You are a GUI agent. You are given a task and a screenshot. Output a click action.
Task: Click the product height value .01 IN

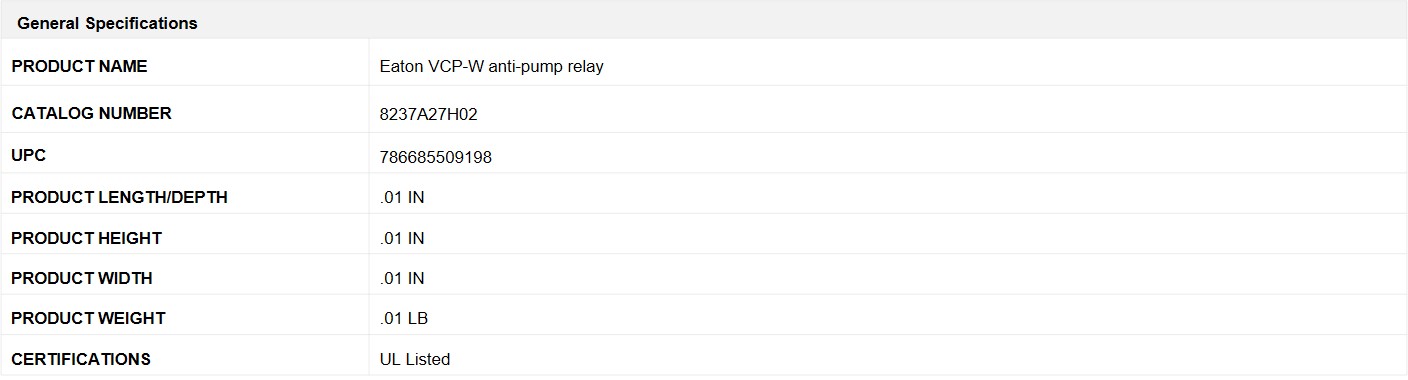402,238
